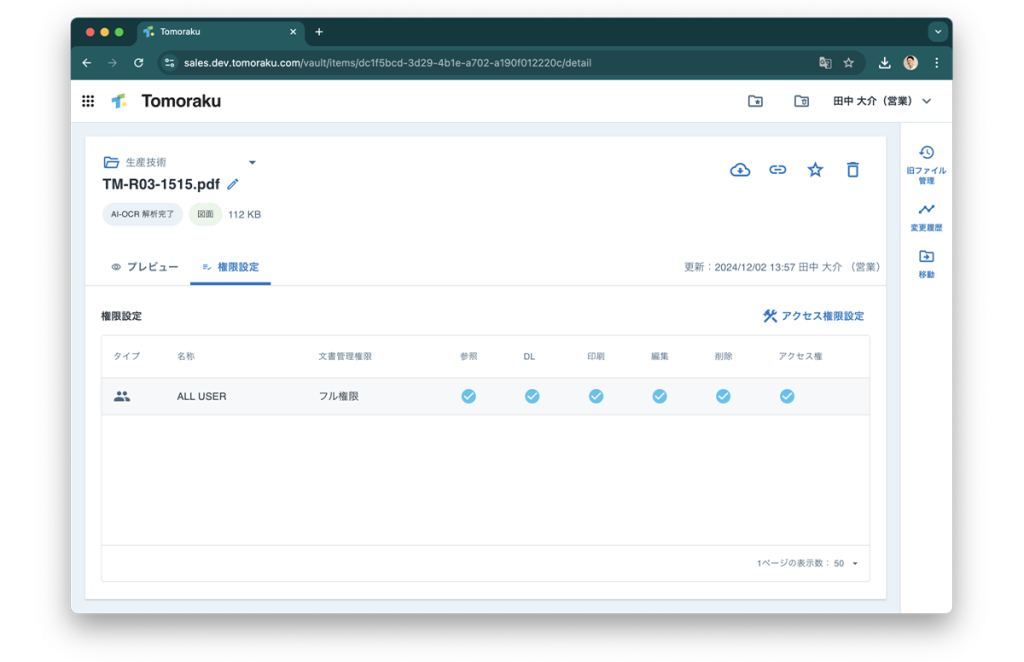Screen dimensions: 1024x662
Task: Switch to the プレビュー tab
Action: (x=144, y=267)
